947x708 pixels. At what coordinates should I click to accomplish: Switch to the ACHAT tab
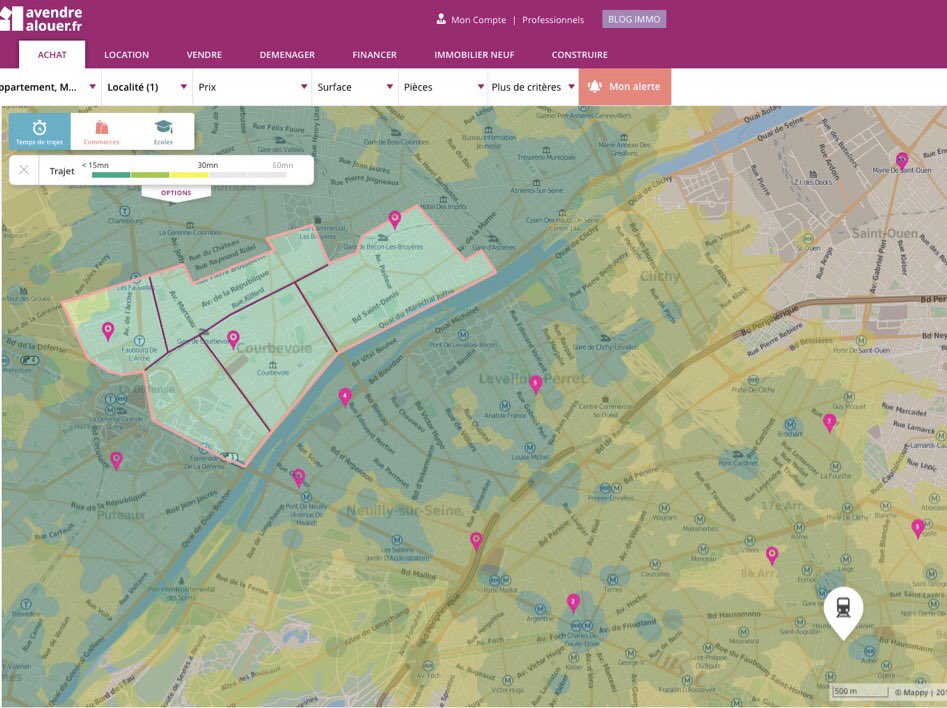click(x=52, y=54)
